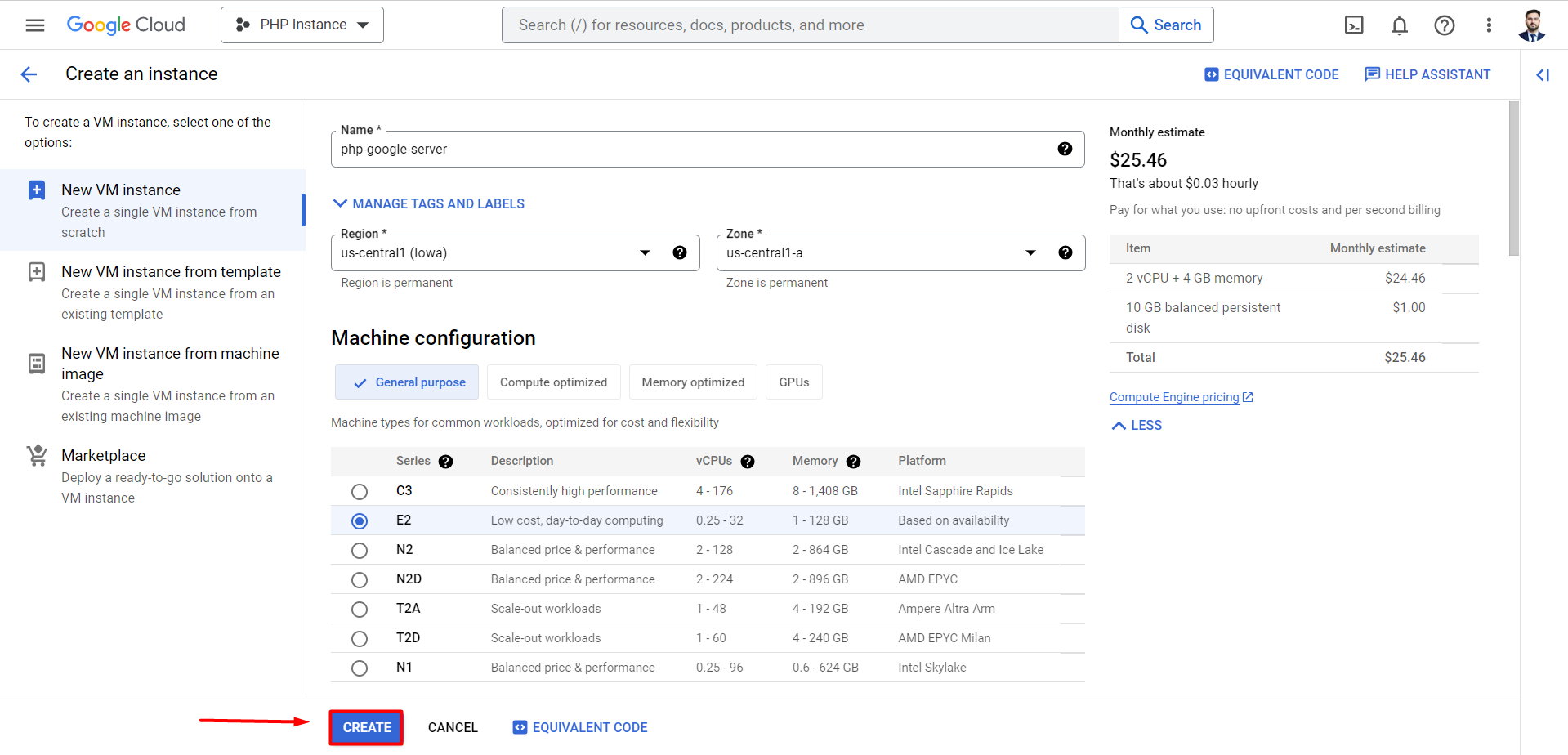Open the Zone dropdown
1568x755 pixels.
pyautogui.click(x=900, y=252)
